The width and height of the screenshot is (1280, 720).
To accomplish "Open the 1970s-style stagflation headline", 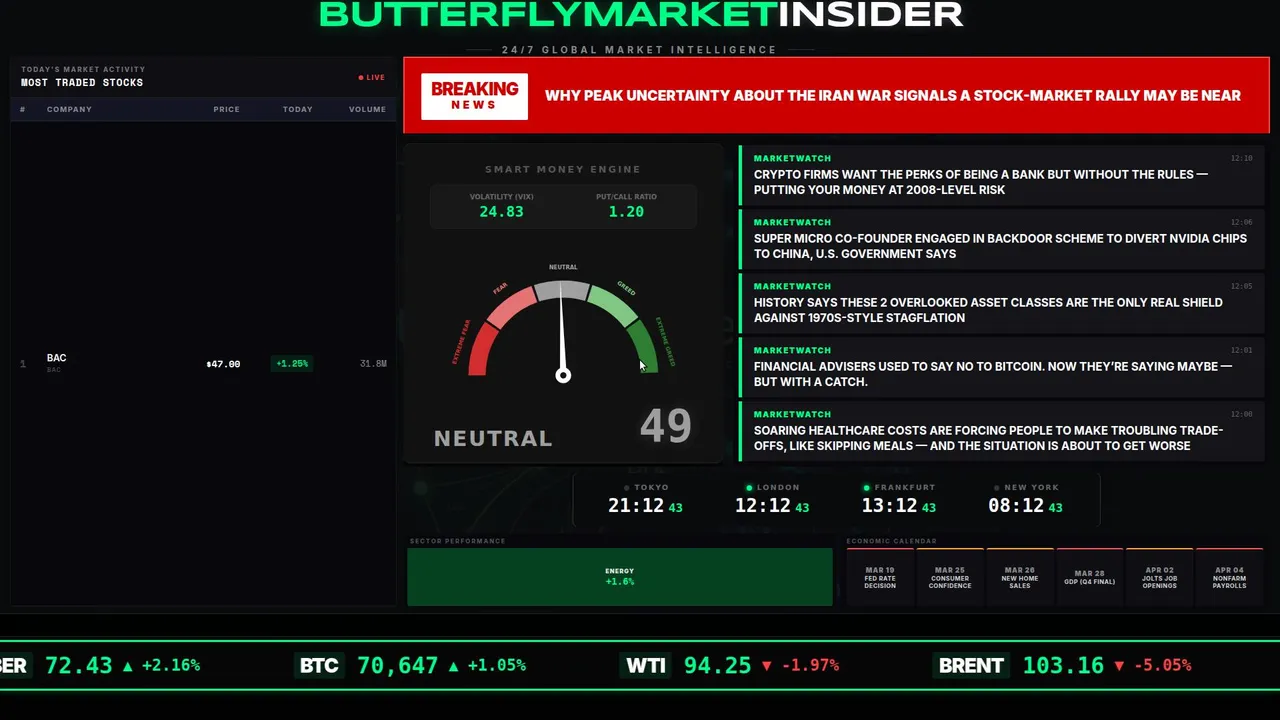I will pyautogui.click(x=1002, y=303).
